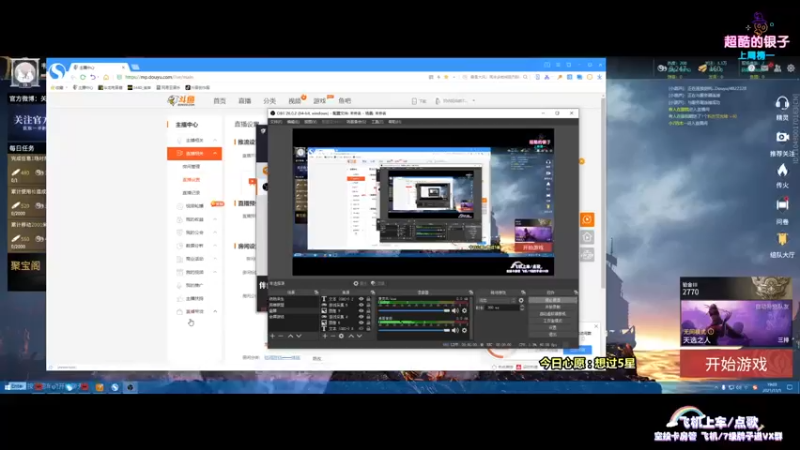Go to browser home page icon
Screen dimensions: 800x450
click(106, 77)
